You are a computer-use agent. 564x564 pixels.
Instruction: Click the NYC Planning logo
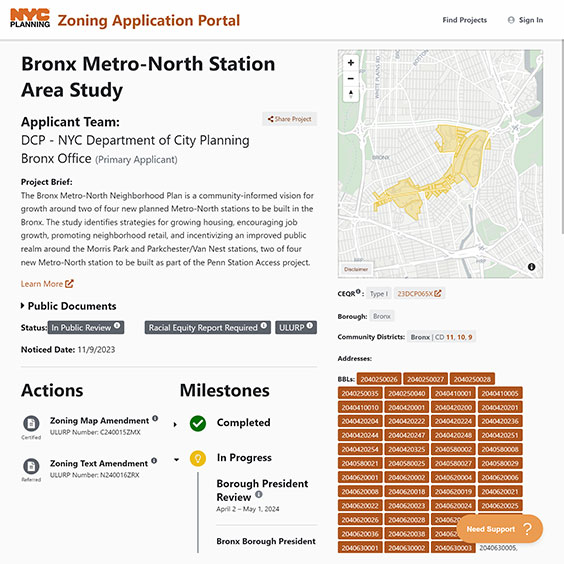(30, 19)
